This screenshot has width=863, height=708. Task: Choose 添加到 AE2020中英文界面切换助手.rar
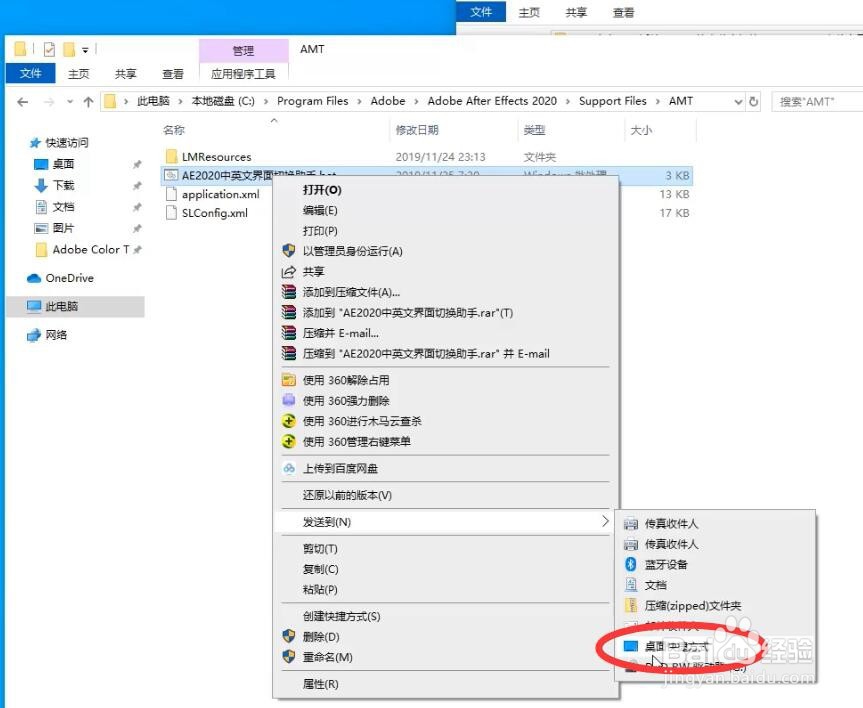(407, 313)
